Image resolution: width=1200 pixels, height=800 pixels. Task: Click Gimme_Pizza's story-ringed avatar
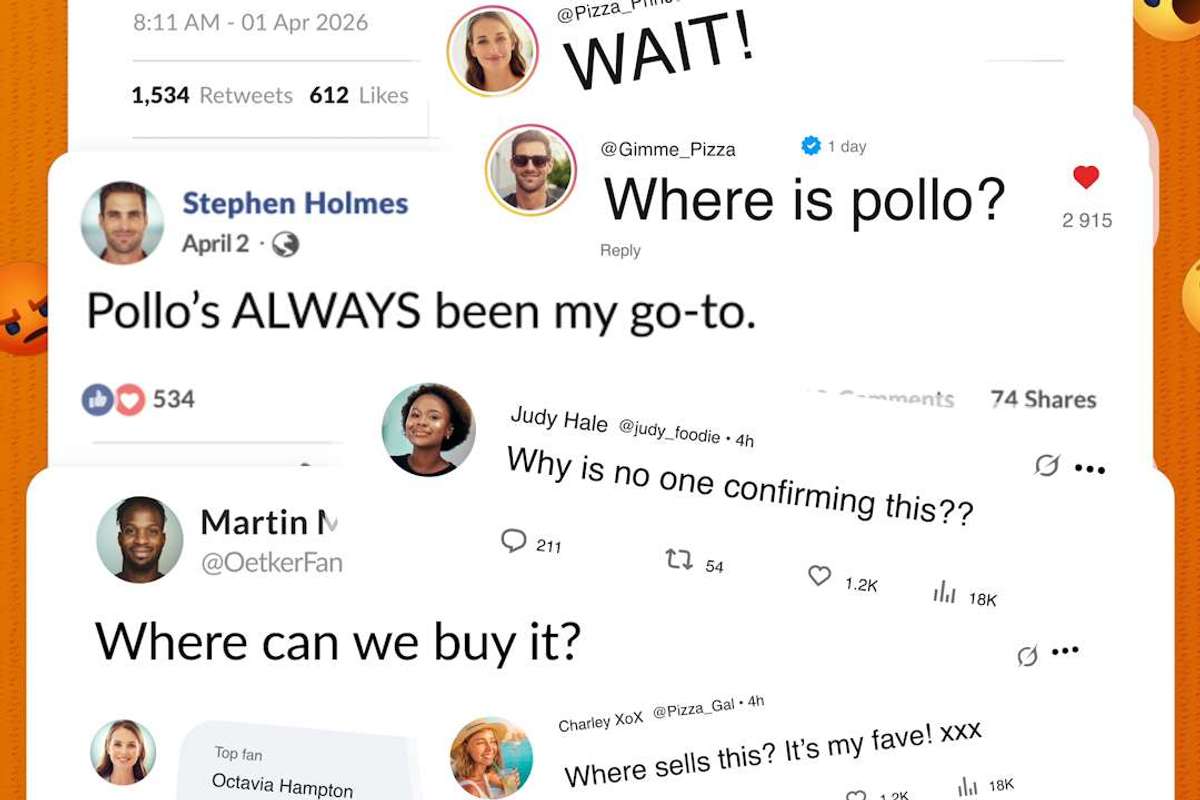[x=531, y=170]
